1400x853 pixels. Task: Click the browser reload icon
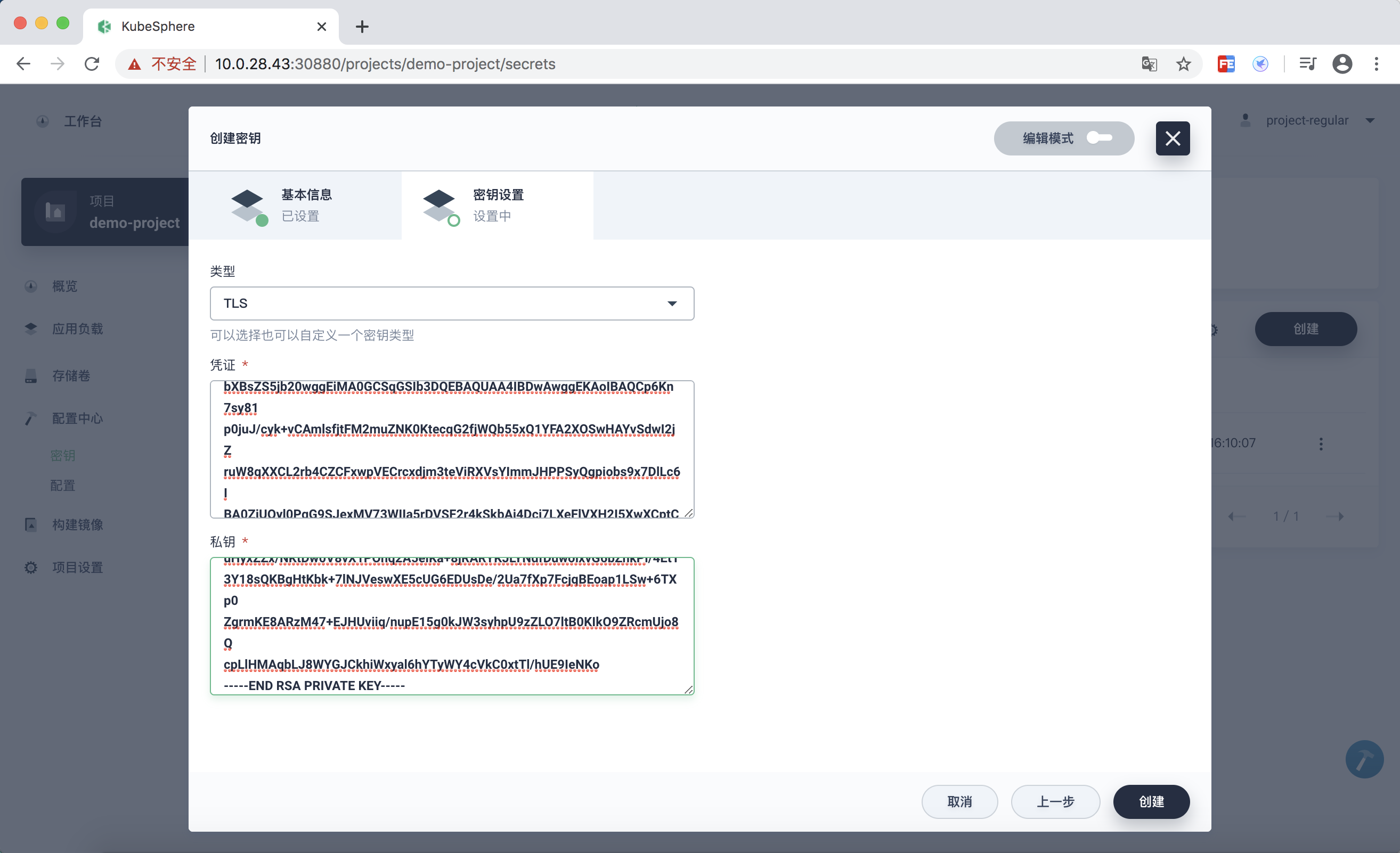(x=92, y=63)
